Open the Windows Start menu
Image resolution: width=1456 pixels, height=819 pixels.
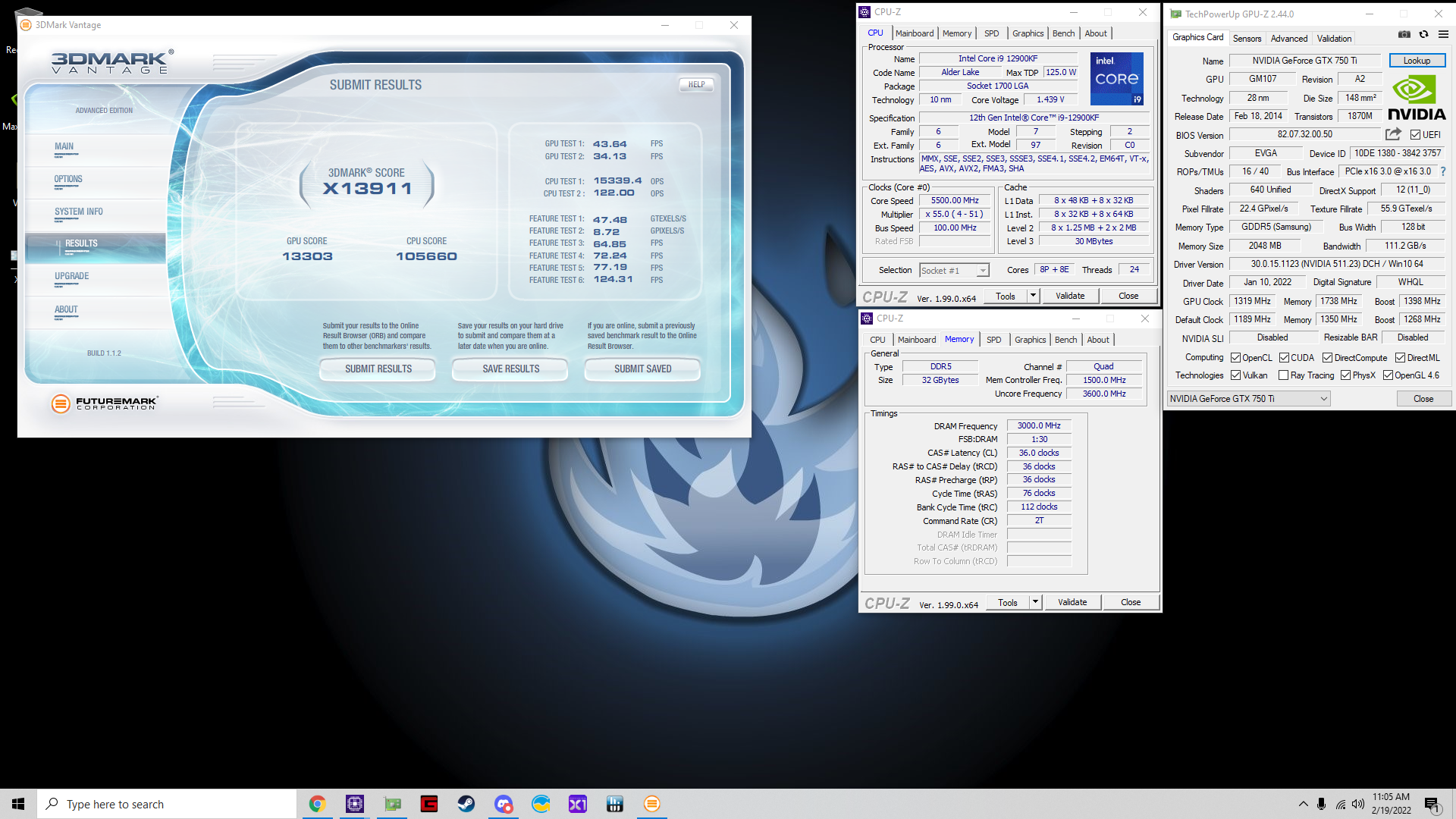pyautogui.click(x=18, y=804)
